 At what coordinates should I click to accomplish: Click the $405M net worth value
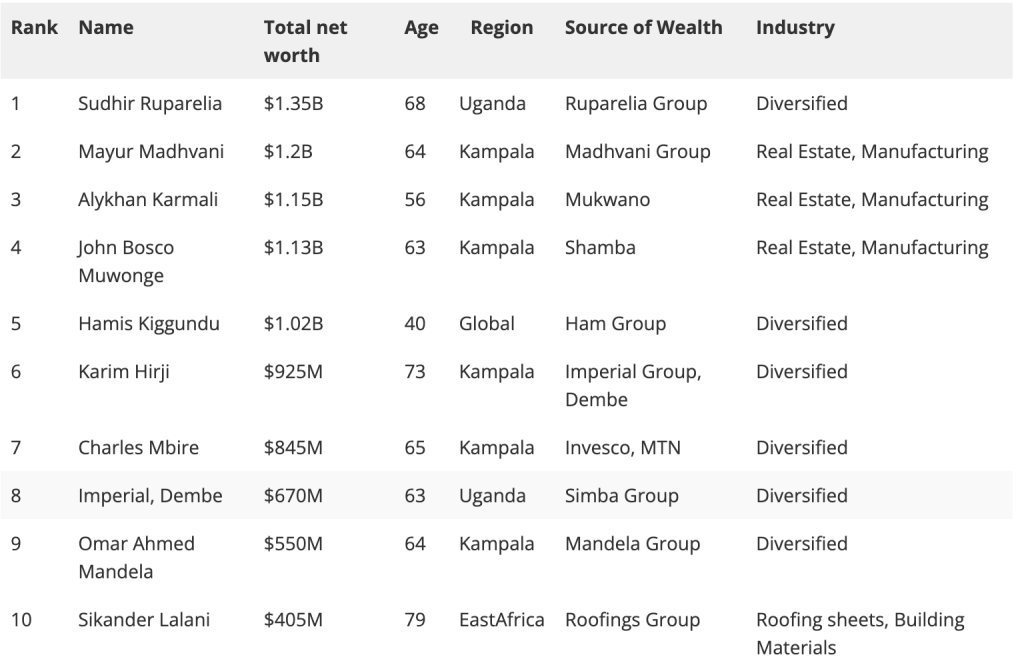[293, 620]
